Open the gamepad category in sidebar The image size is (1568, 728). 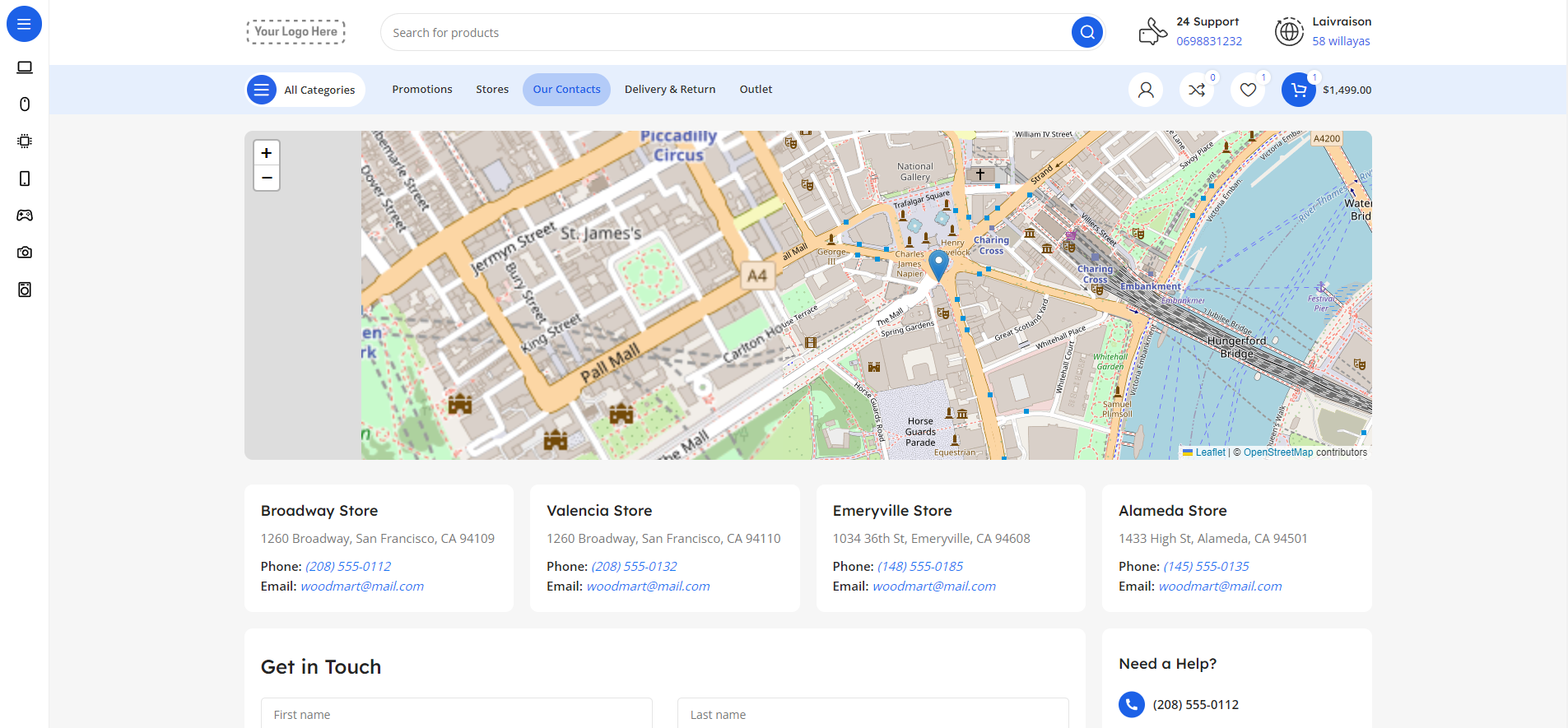tap(25, 216)
